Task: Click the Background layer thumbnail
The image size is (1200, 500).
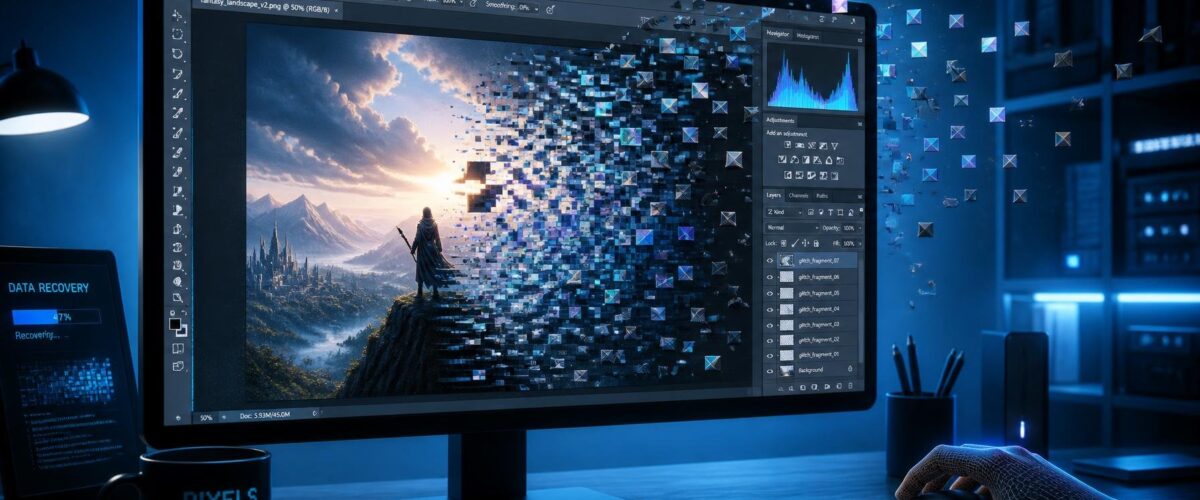Action: 787,369
